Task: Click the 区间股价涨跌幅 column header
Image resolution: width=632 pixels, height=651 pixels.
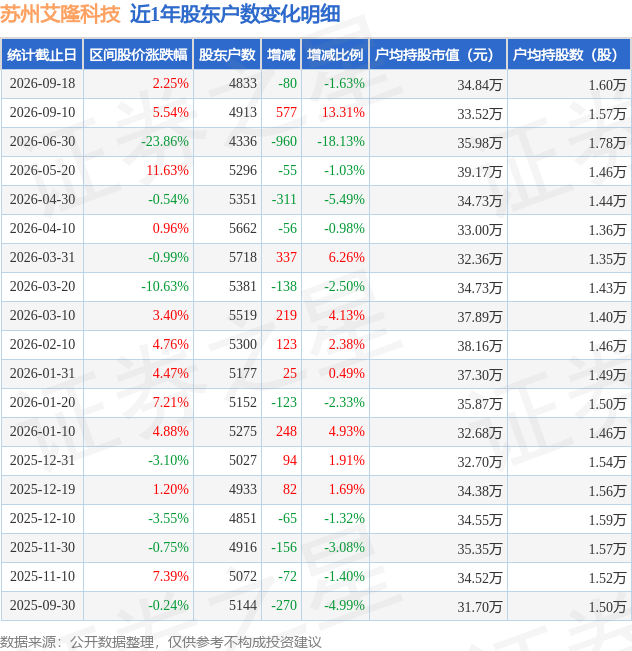Action: click(x=138, y=54)
